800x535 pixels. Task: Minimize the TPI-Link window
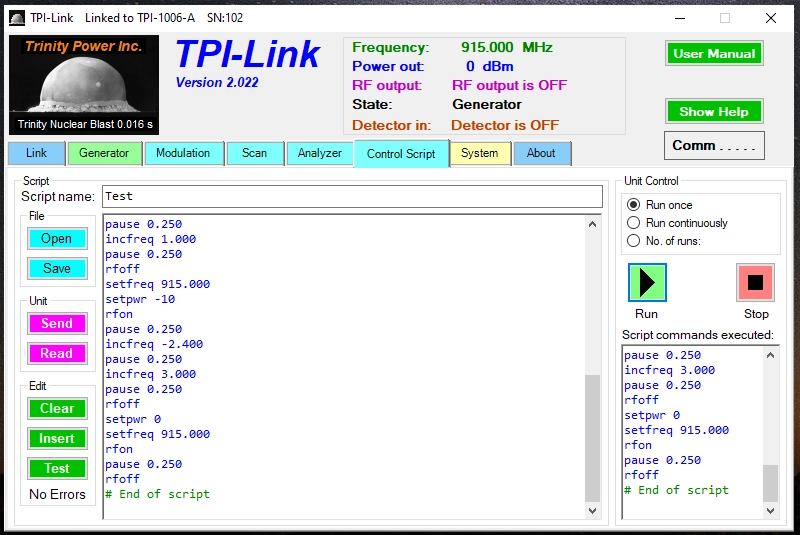point(680,18)
